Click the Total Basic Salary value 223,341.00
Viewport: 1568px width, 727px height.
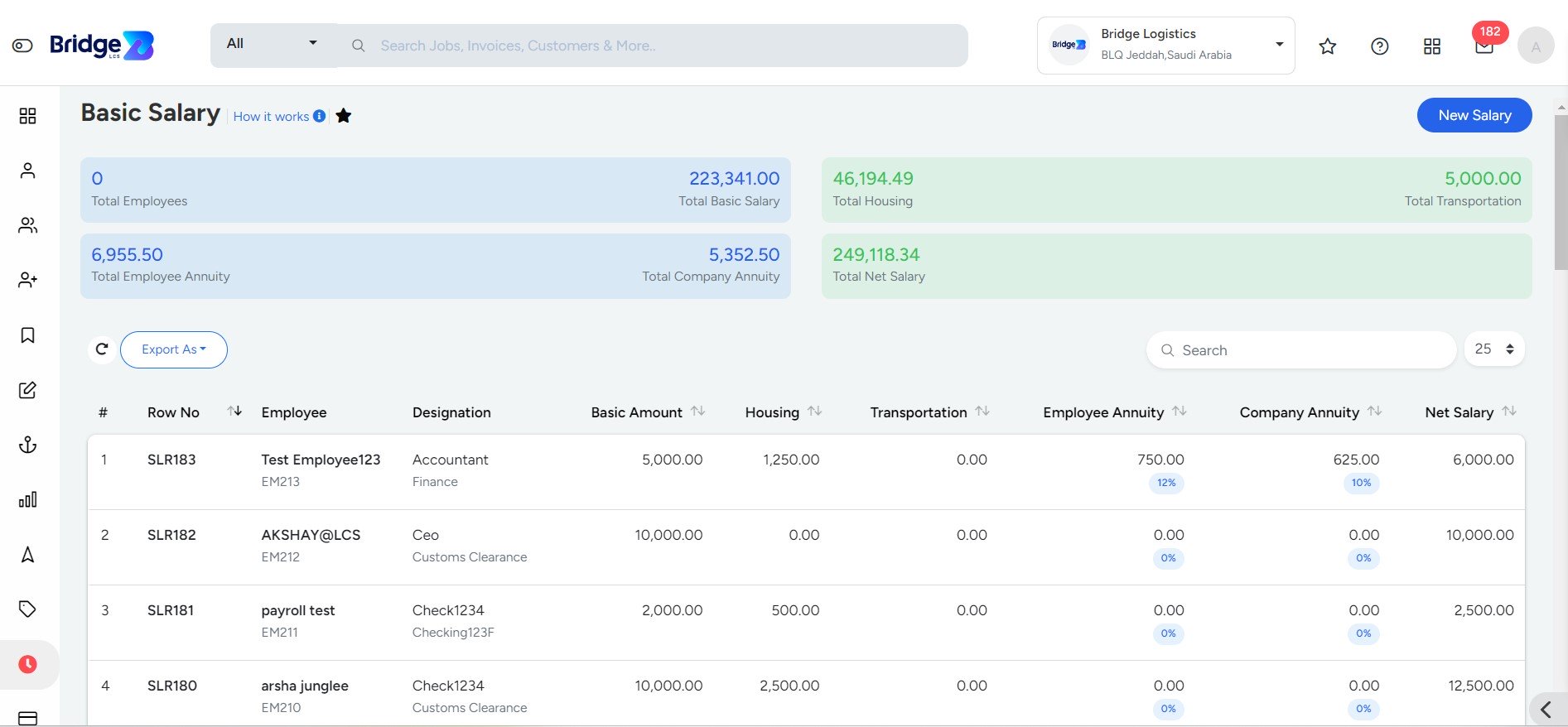pyautogui.click(x=734, y=179)
